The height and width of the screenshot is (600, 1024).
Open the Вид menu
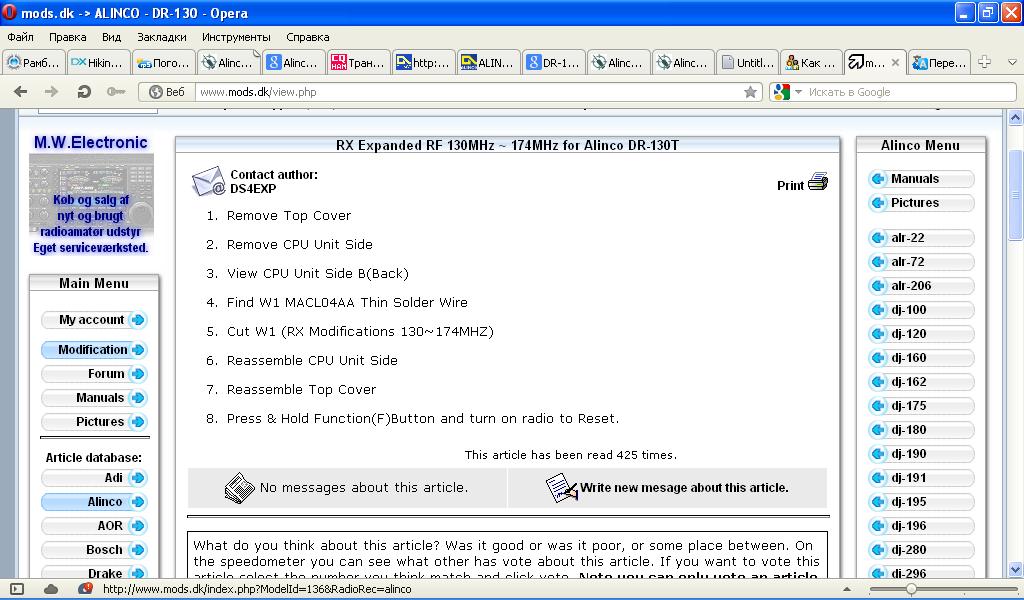pos(111,37)
